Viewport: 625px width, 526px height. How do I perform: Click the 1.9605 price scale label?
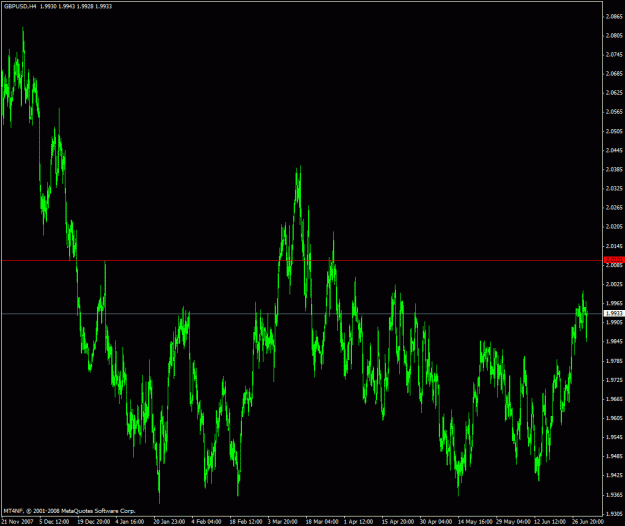(614, 418)
